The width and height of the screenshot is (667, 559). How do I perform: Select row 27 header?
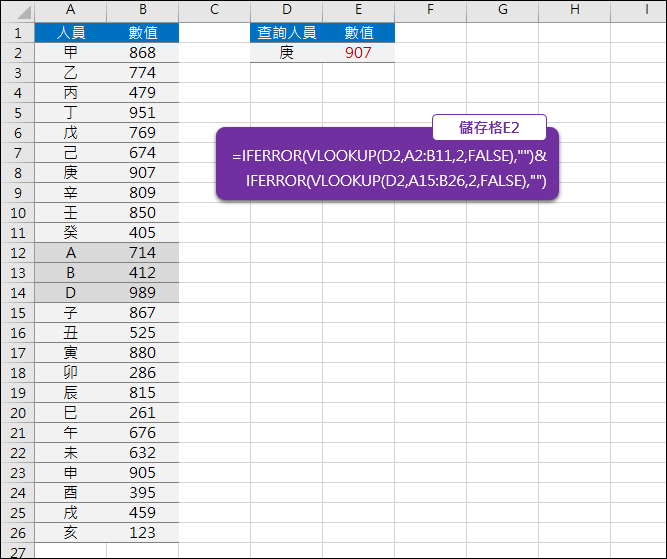[17, 551]
